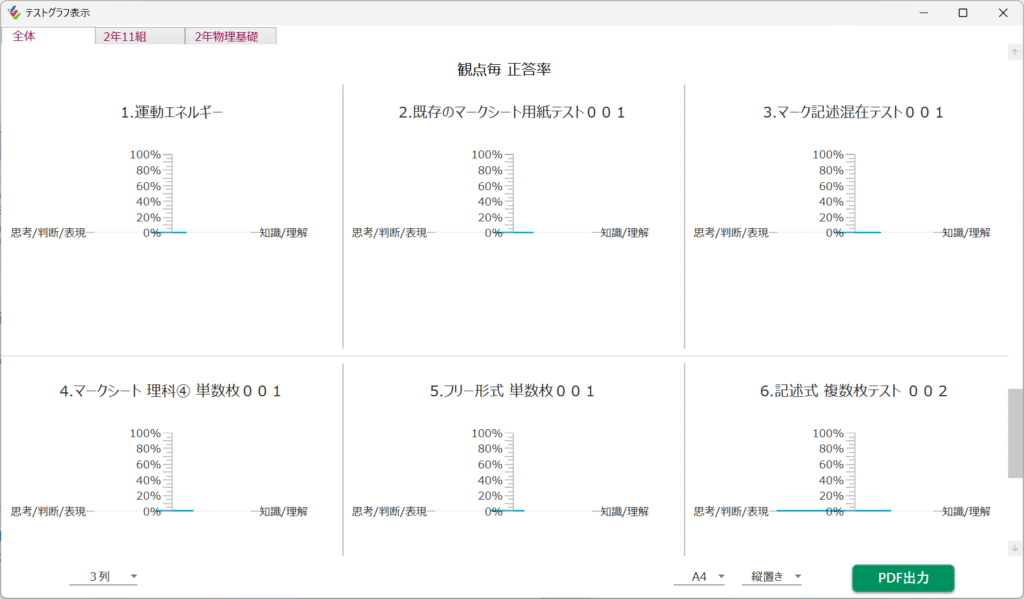Maximize the テストグラフ表示 window

tap(963, 12)
